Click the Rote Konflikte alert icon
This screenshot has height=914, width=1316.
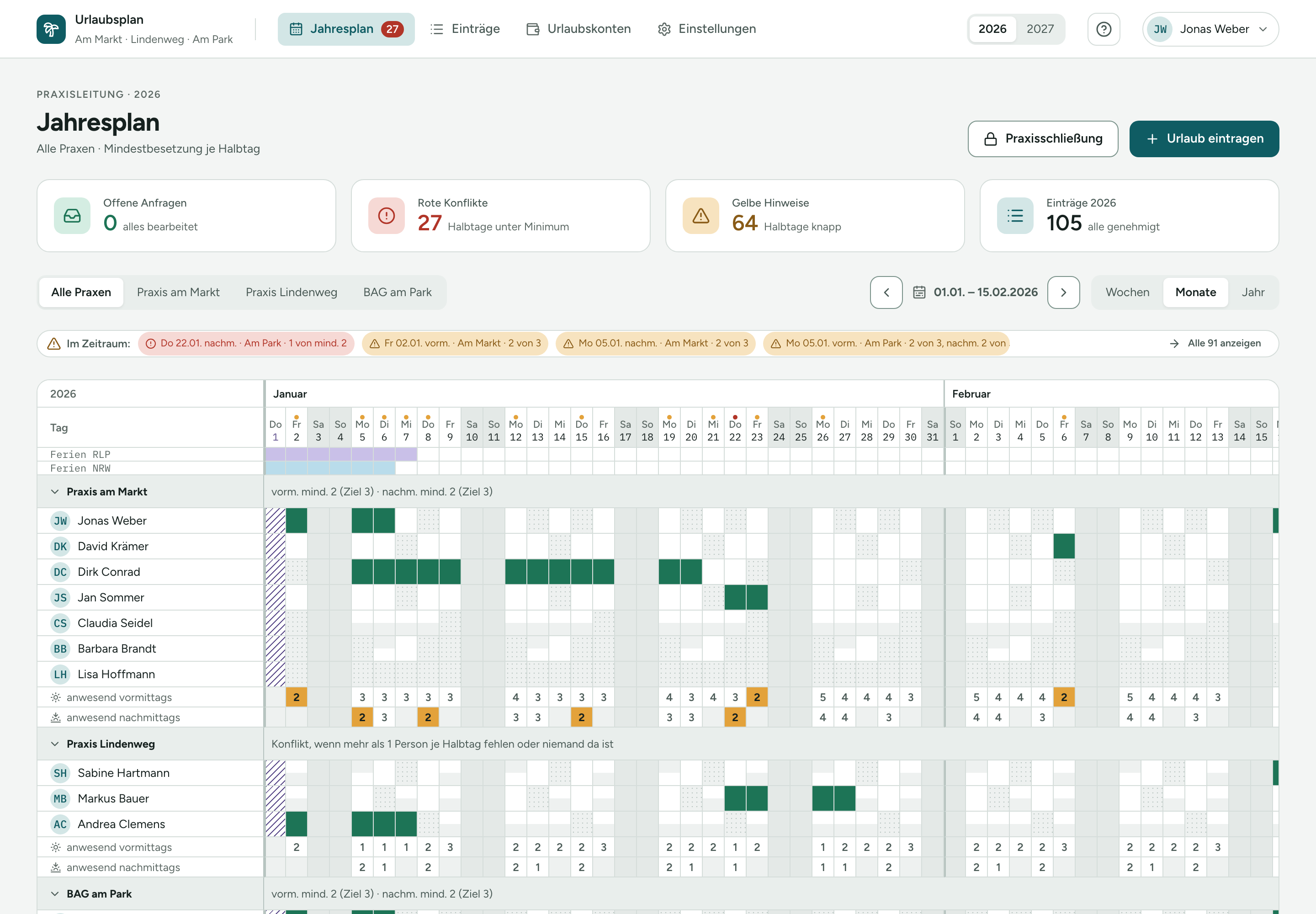click(x=387, y=216)
